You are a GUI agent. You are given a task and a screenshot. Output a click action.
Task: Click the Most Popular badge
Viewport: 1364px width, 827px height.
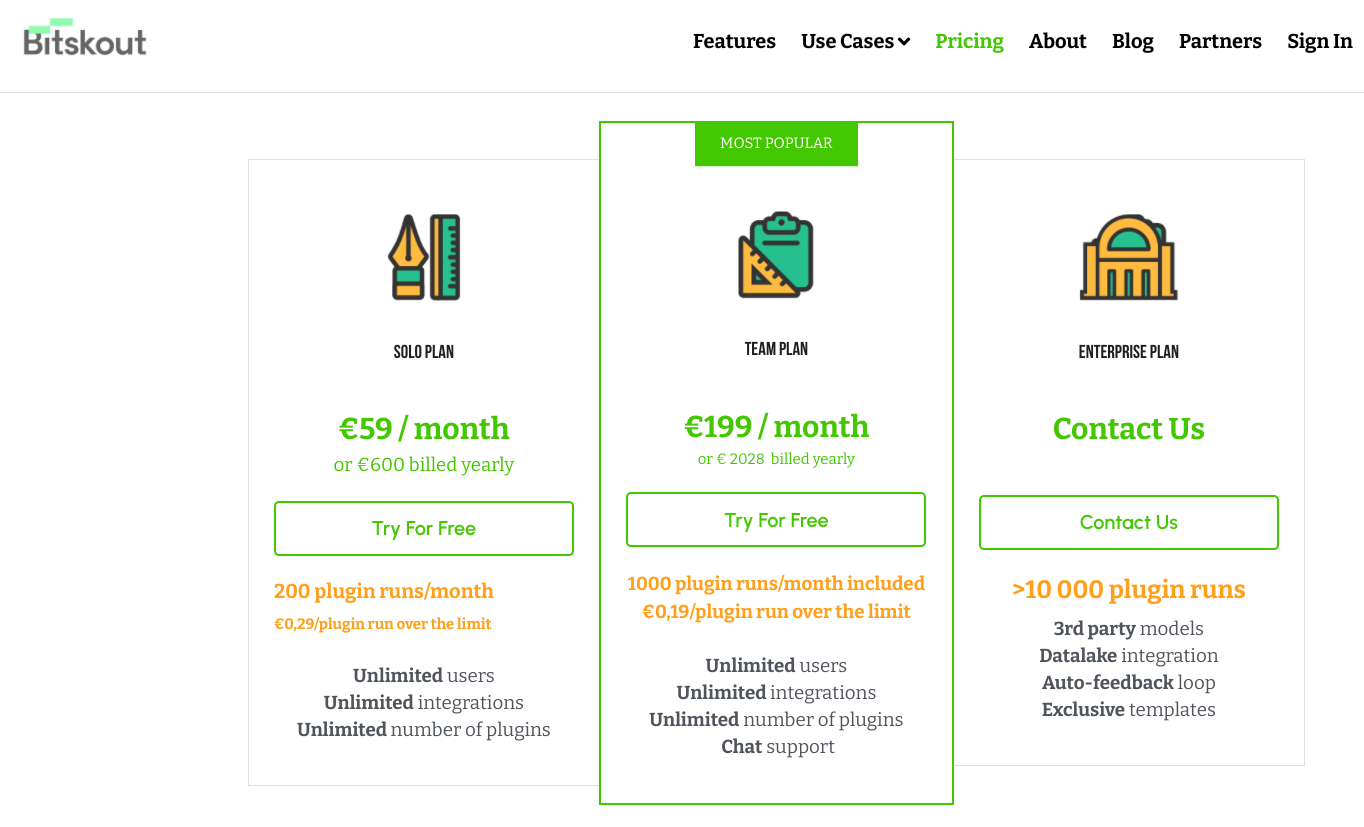click(x=776, y=143)
